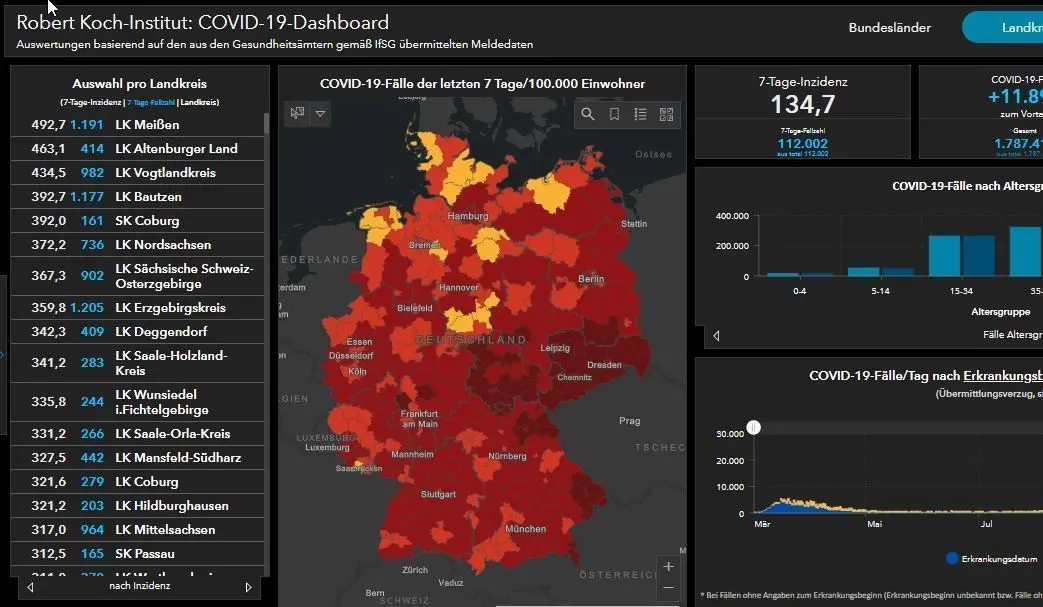Image resolution: width=1043 pixels, height=607 pixels.
Task: Click the map select features tool
Action: pyautogui.click(x=297, y=113)
